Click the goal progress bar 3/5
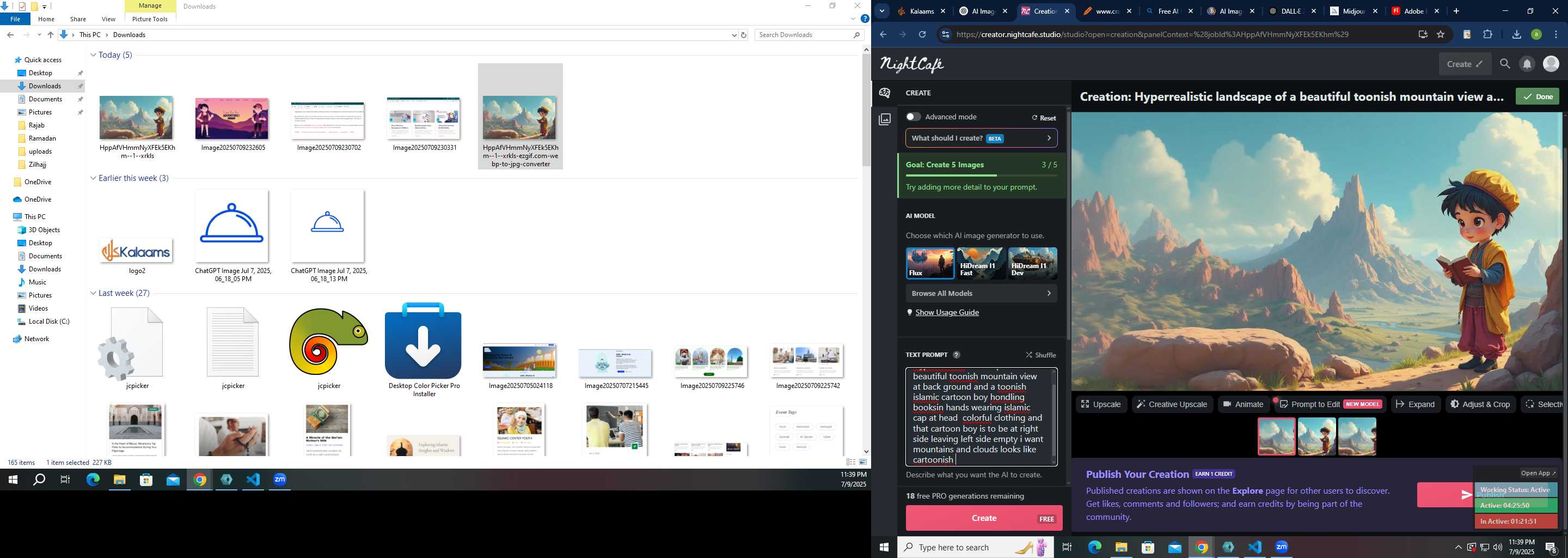The image size is (1568, 558). click(981, 175)
